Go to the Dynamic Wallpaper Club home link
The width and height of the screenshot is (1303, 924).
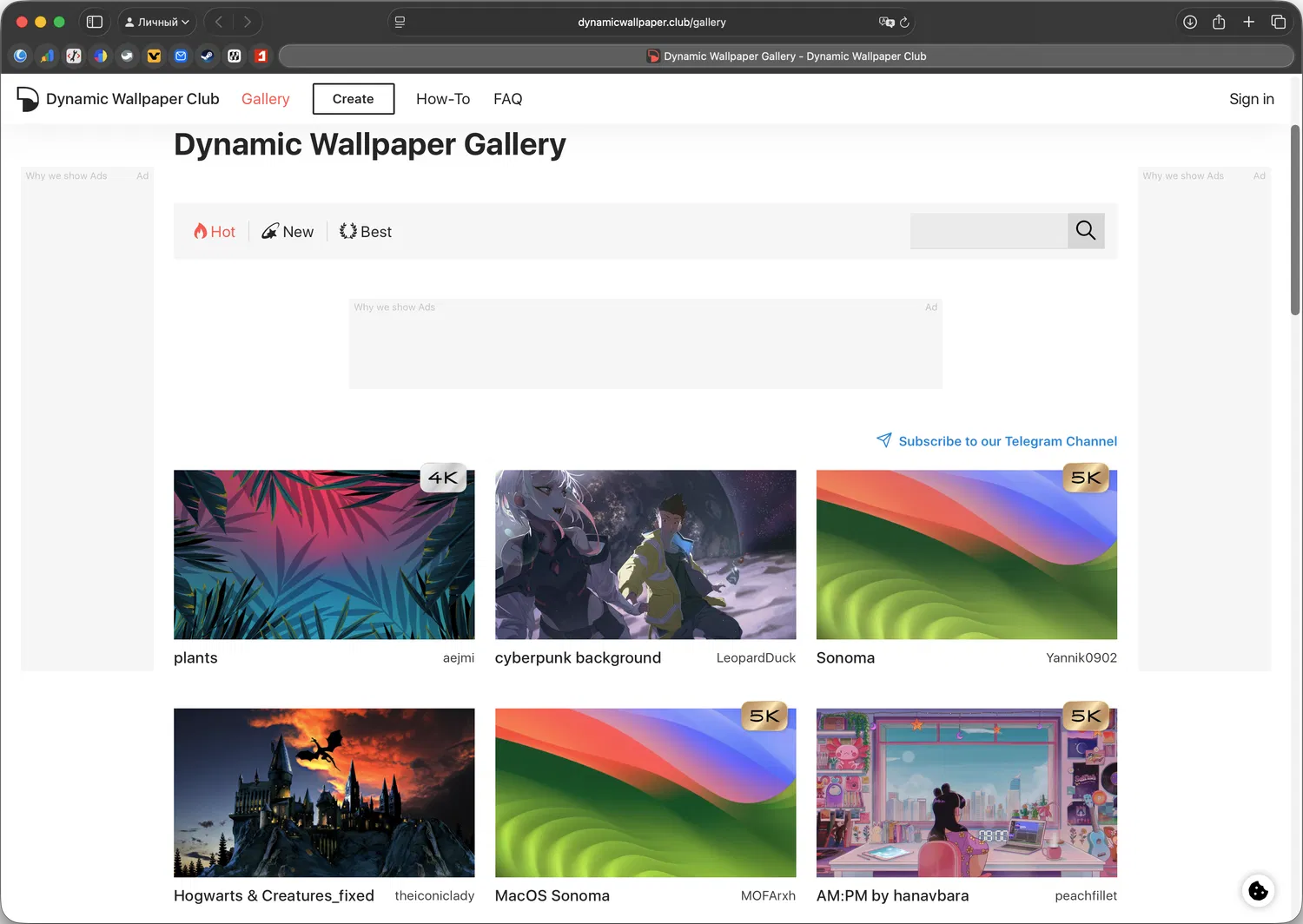coord(132,99)
